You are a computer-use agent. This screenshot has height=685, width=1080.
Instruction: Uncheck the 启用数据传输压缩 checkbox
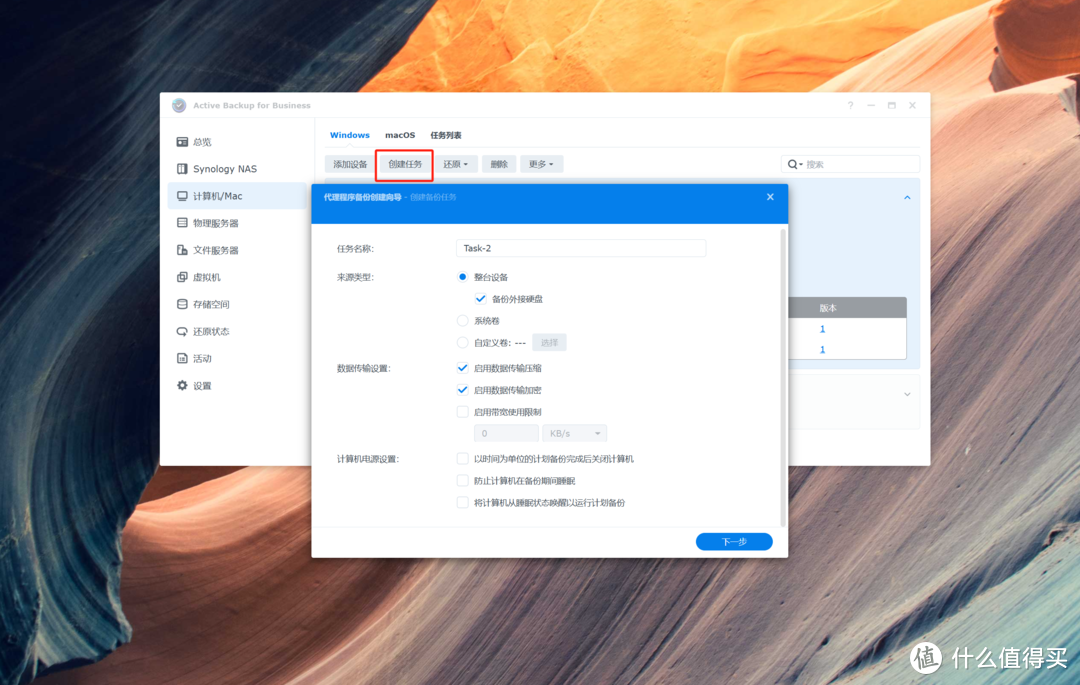click(462, 368)
